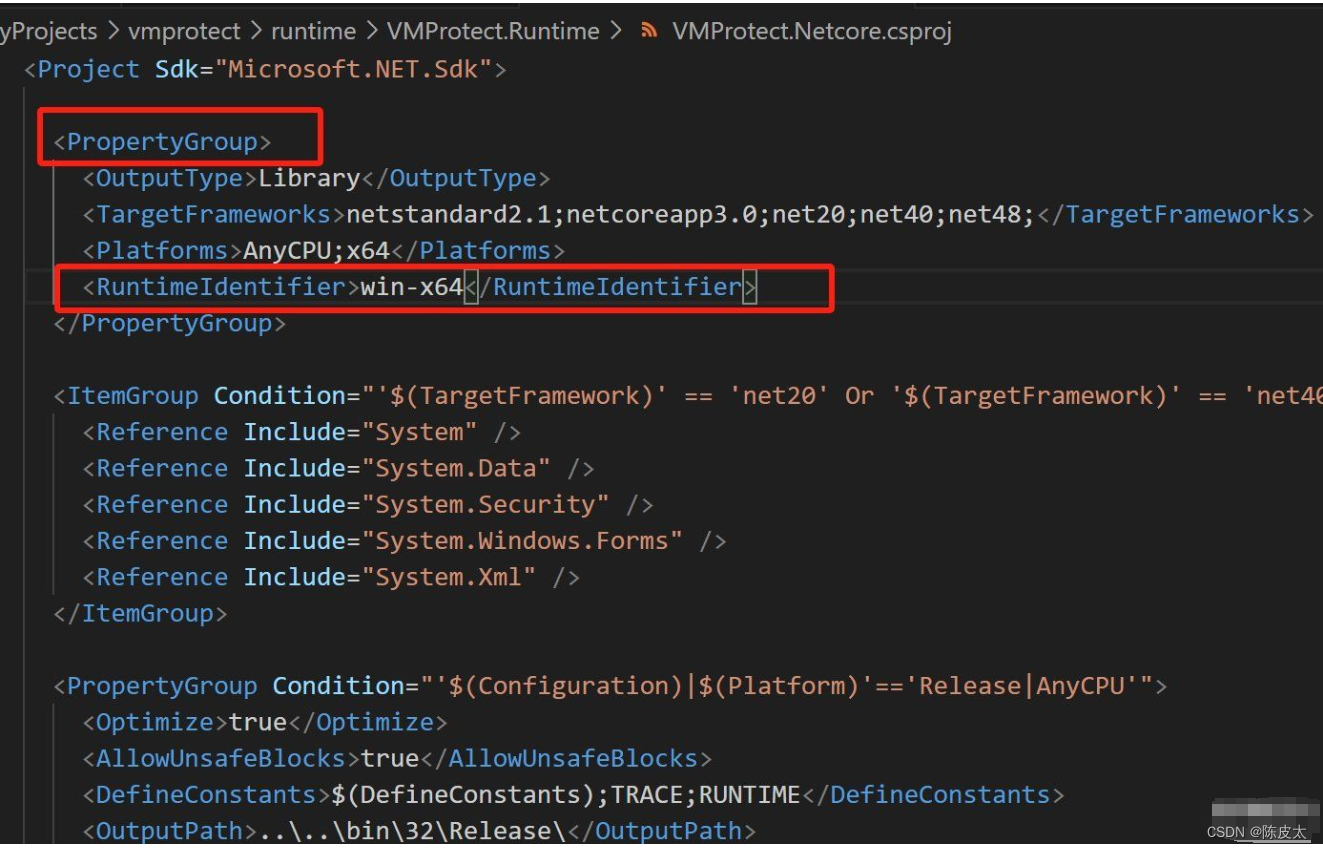Click the yProjects breadcrumb item
Screen dimensions: 1323x850
coord(49,30)
